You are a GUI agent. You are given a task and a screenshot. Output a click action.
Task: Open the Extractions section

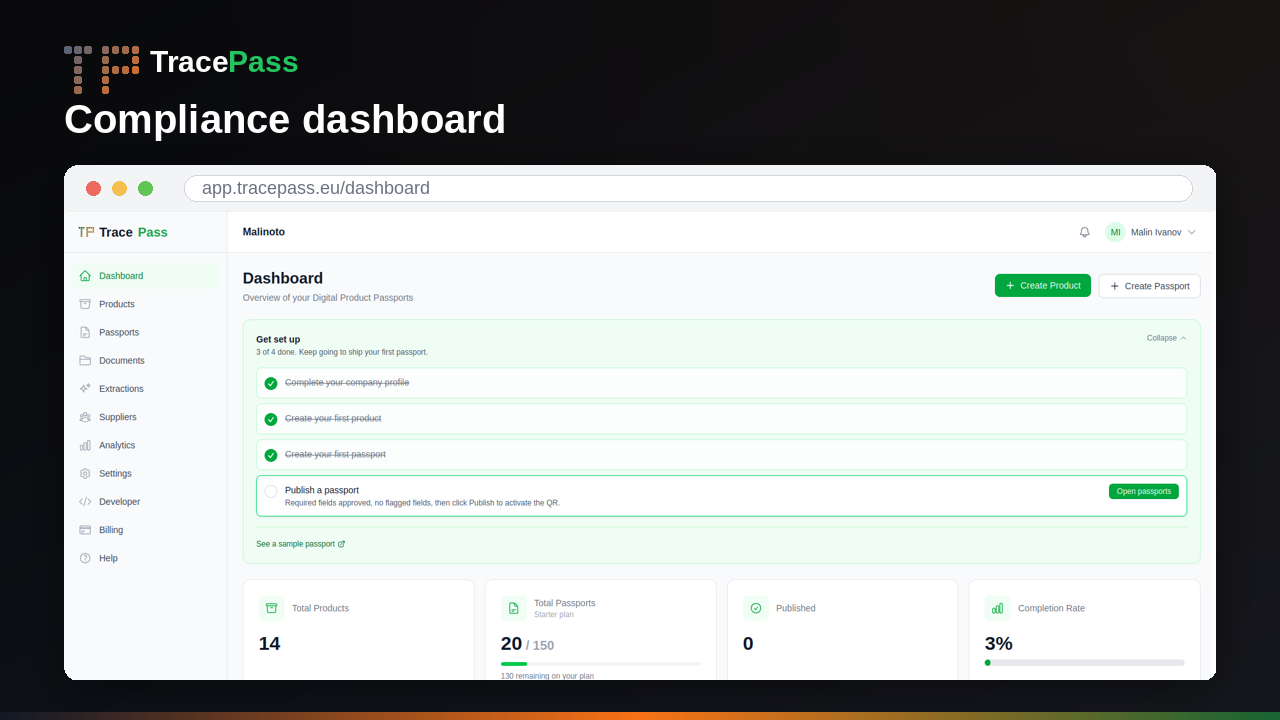145,388
